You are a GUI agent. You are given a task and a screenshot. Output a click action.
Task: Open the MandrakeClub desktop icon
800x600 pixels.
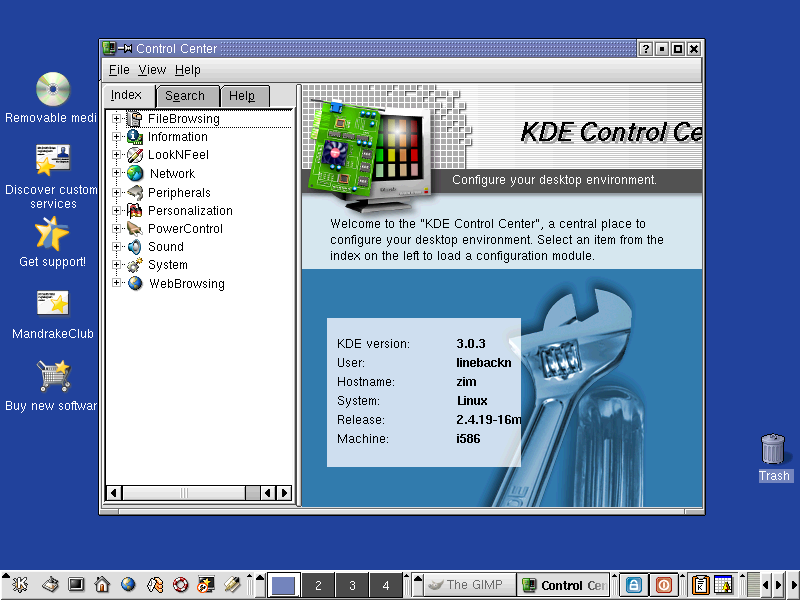click(53, 303)
